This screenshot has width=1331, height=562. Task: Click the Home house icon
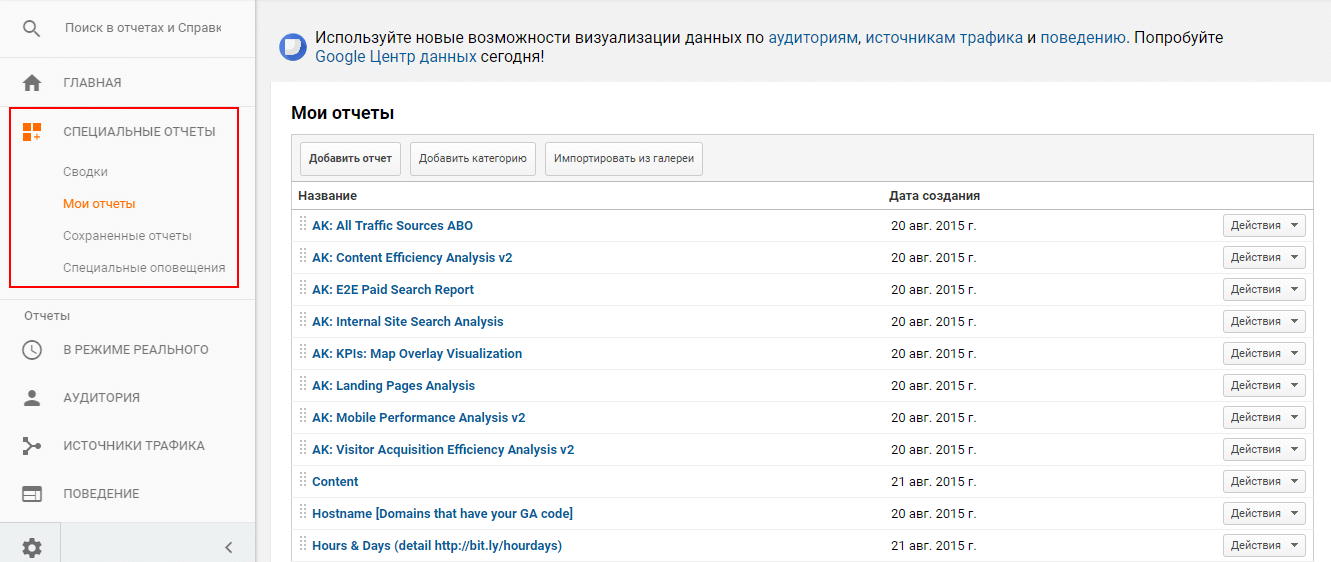pos(32,83)
